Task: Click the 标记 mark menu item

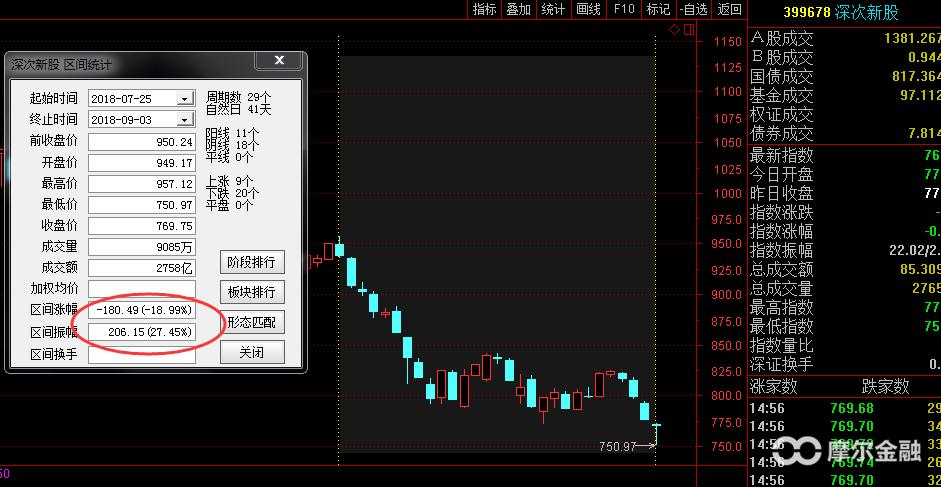Action: [658, 10]
